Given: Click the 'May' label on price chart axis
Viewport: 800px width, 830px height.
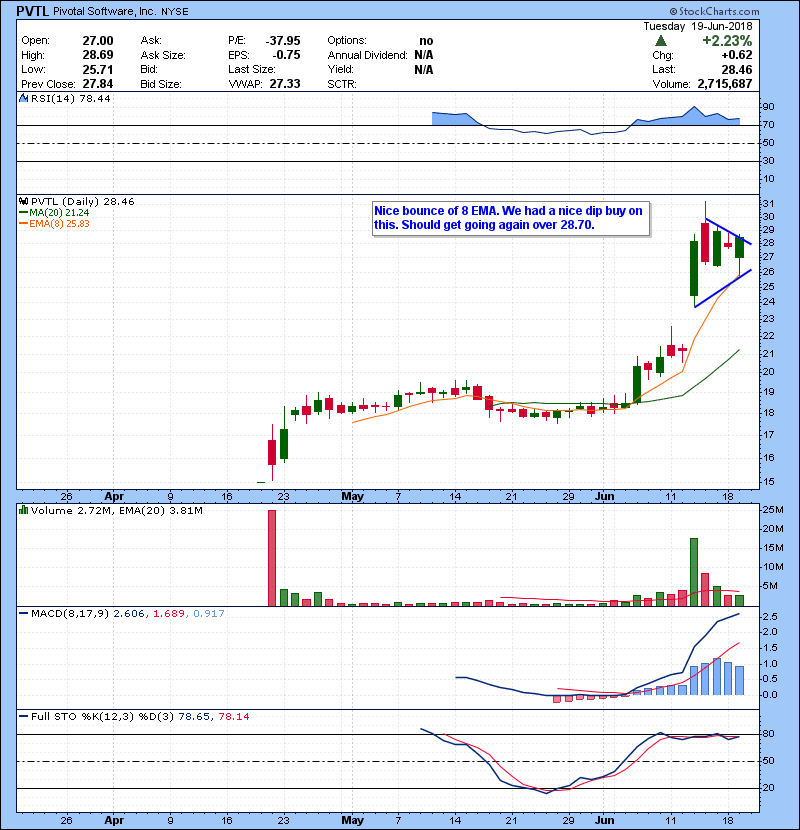Looking at the screenshot, I should (x=352, y=496).
